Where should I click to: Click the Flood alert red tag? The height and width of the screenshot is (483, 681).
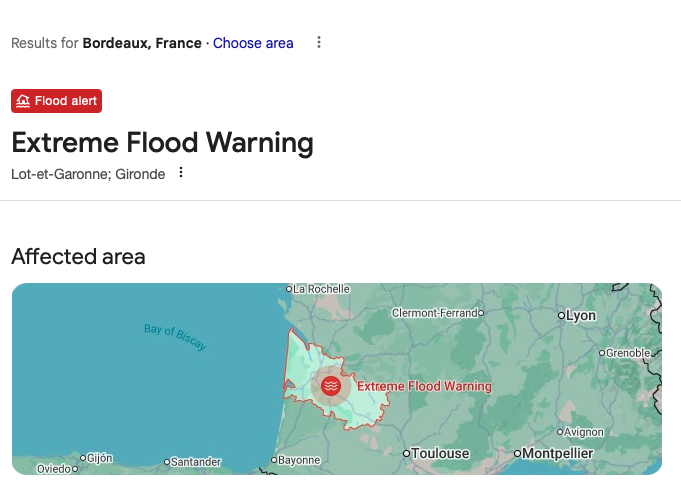coord(57,101)
